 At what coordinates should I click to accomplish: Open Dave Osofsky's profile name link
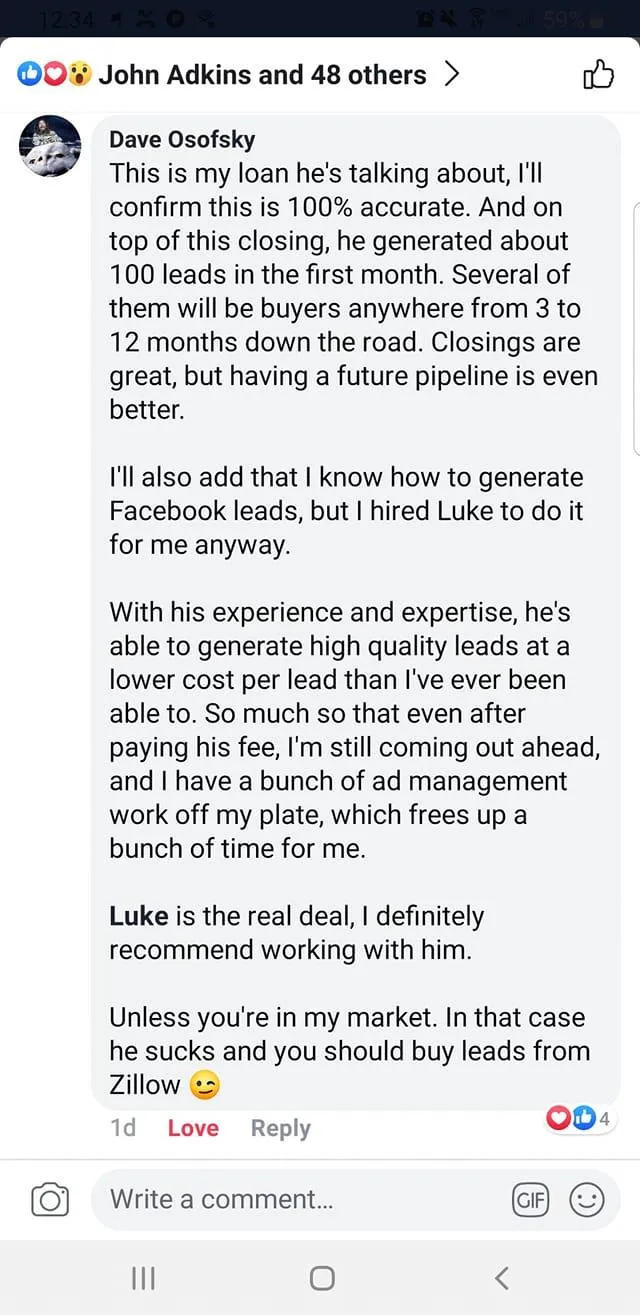click(x=181, y=140)
